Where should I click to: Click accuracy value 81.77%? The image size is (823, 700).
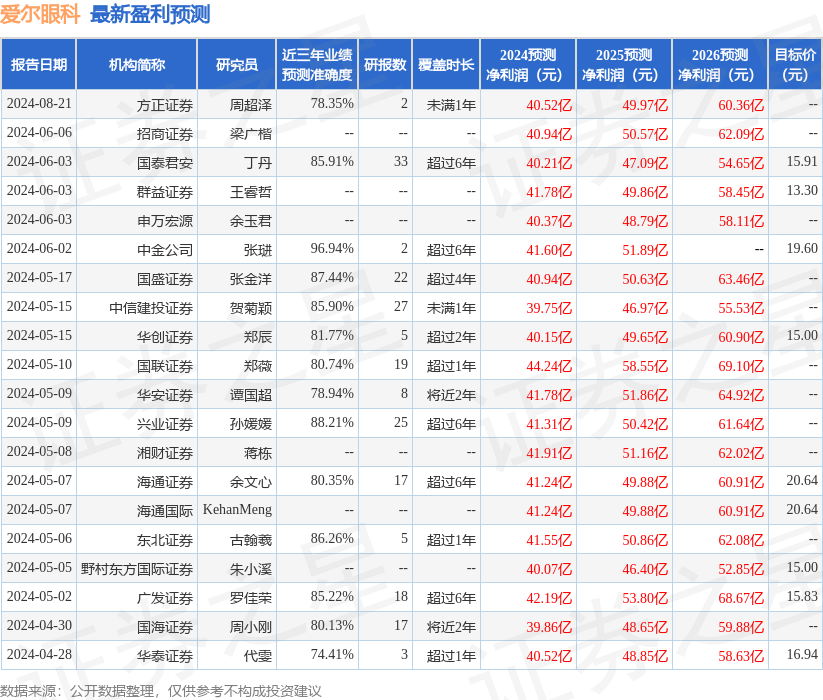[x=332, y=336]
